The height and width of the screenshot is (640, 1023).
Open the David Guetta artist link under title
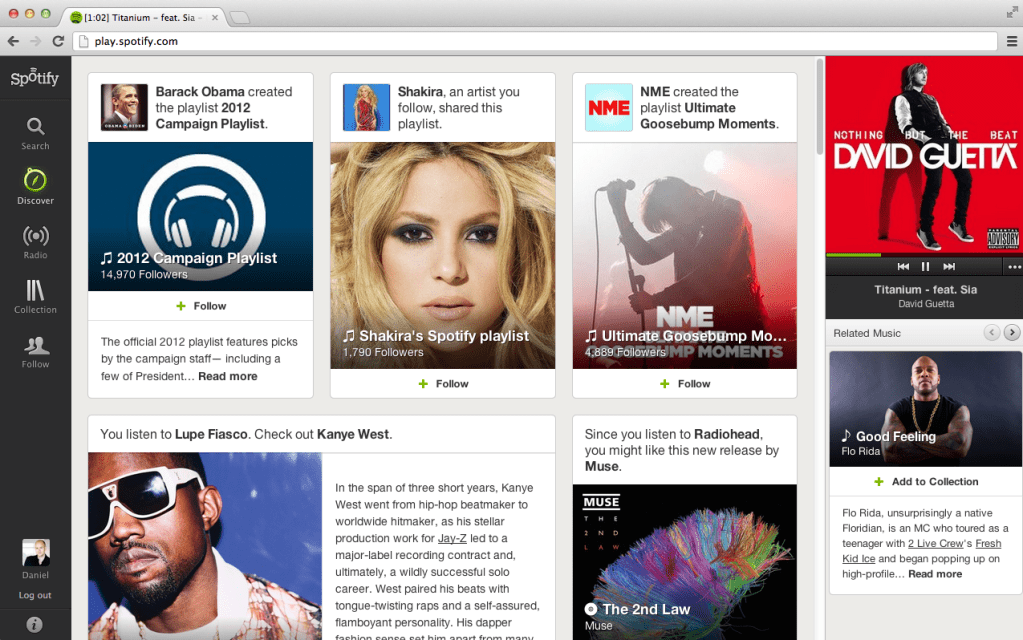925,304
